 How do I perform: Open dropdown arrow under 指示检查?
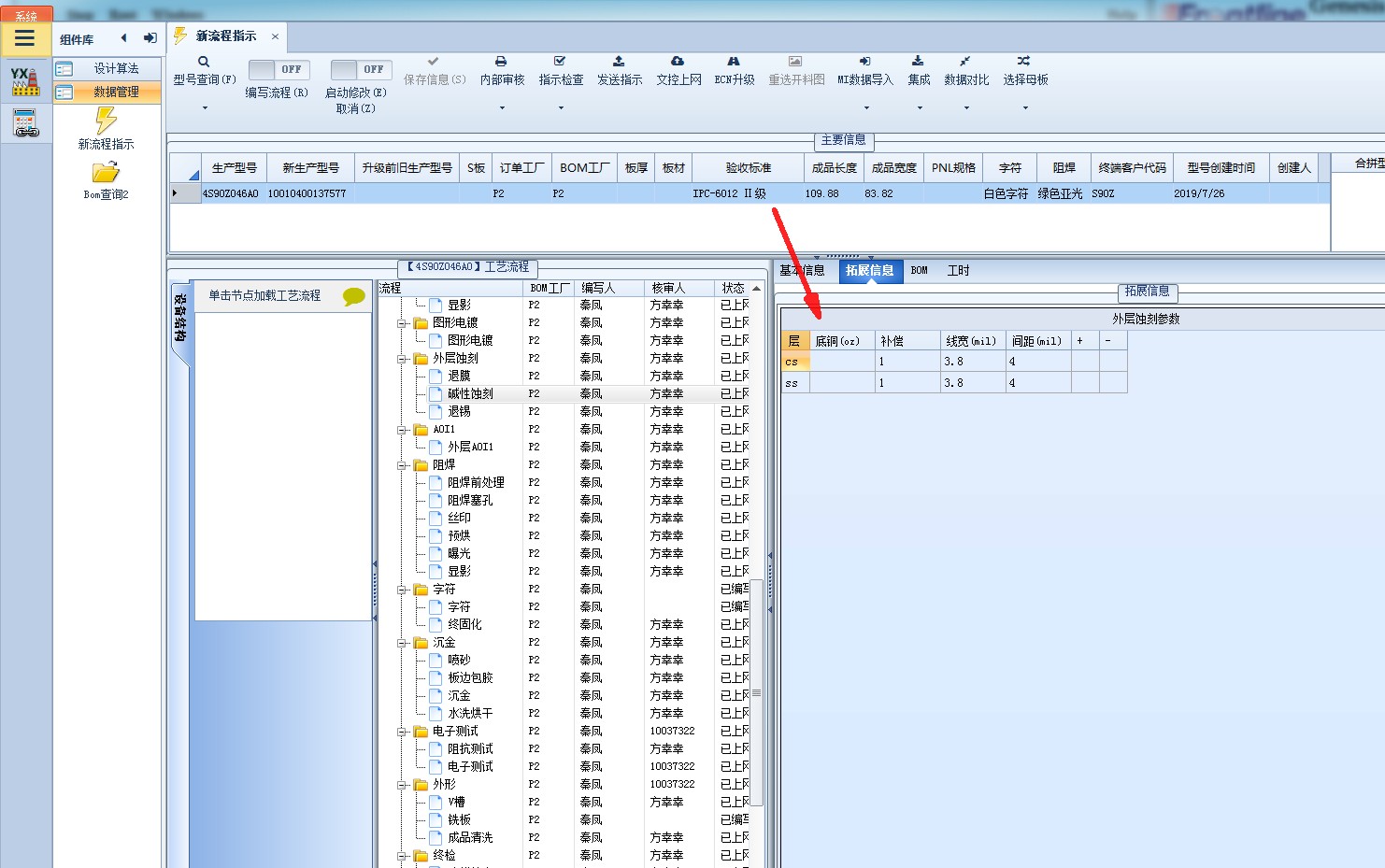(561, 108)
